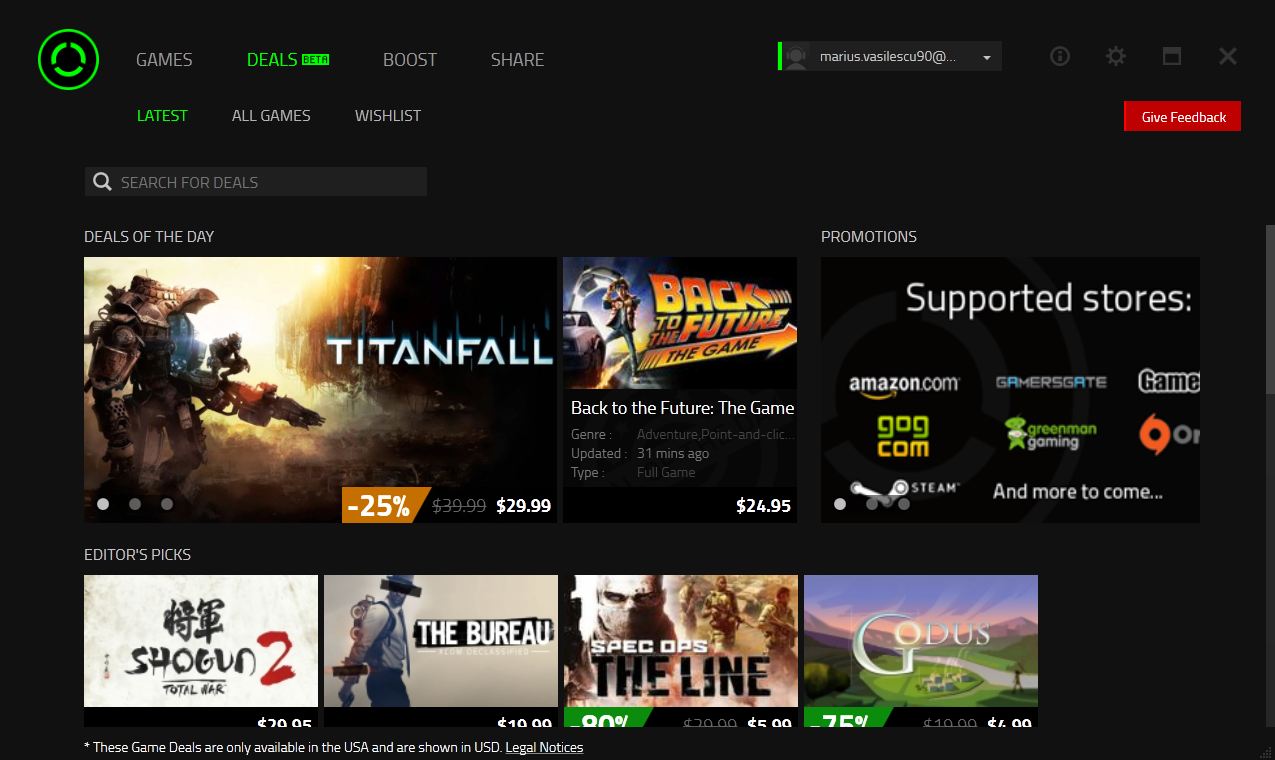Click the Give Feedback button

[1183, 116]
